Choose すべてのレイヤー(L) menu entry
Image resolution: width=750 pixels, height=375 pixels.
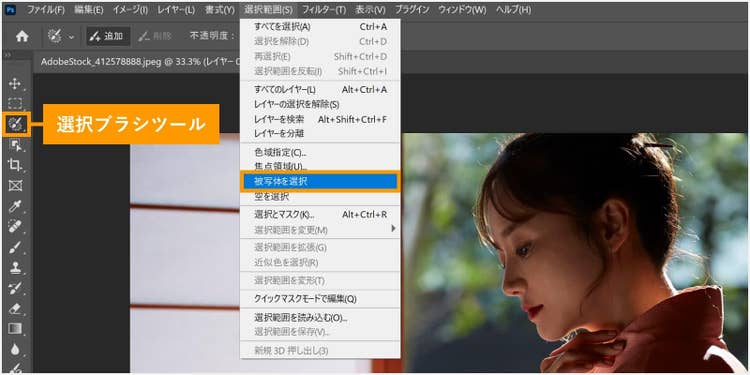(x=320, y=89)
